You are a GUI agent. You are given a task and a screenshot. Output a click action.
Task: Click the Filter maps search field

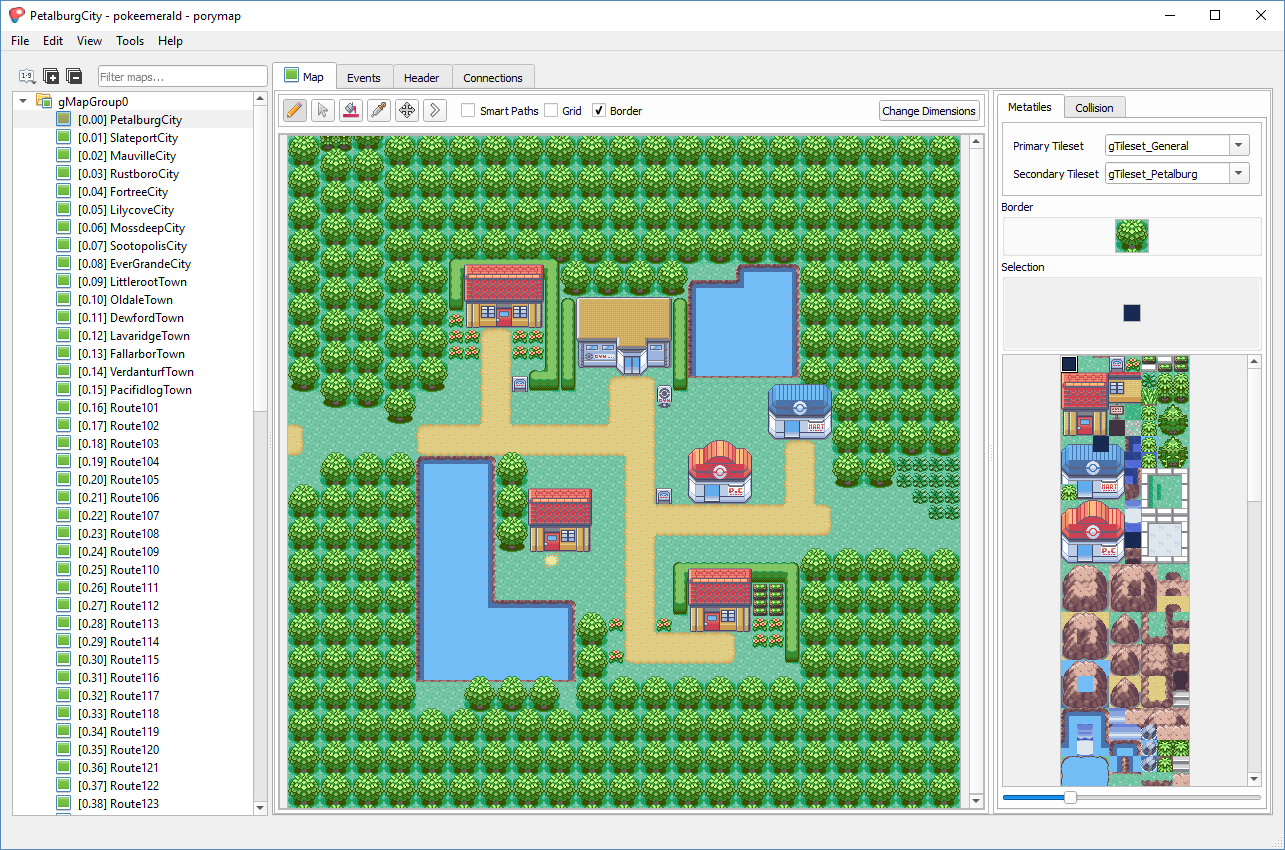tap(182, 76)
